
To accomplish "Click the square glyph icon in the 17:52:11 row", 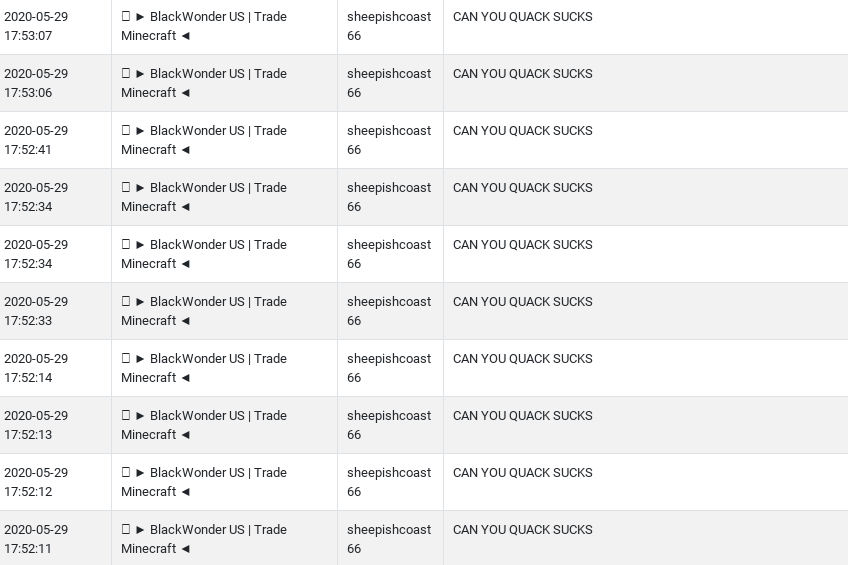I will (x=125, y=529).
